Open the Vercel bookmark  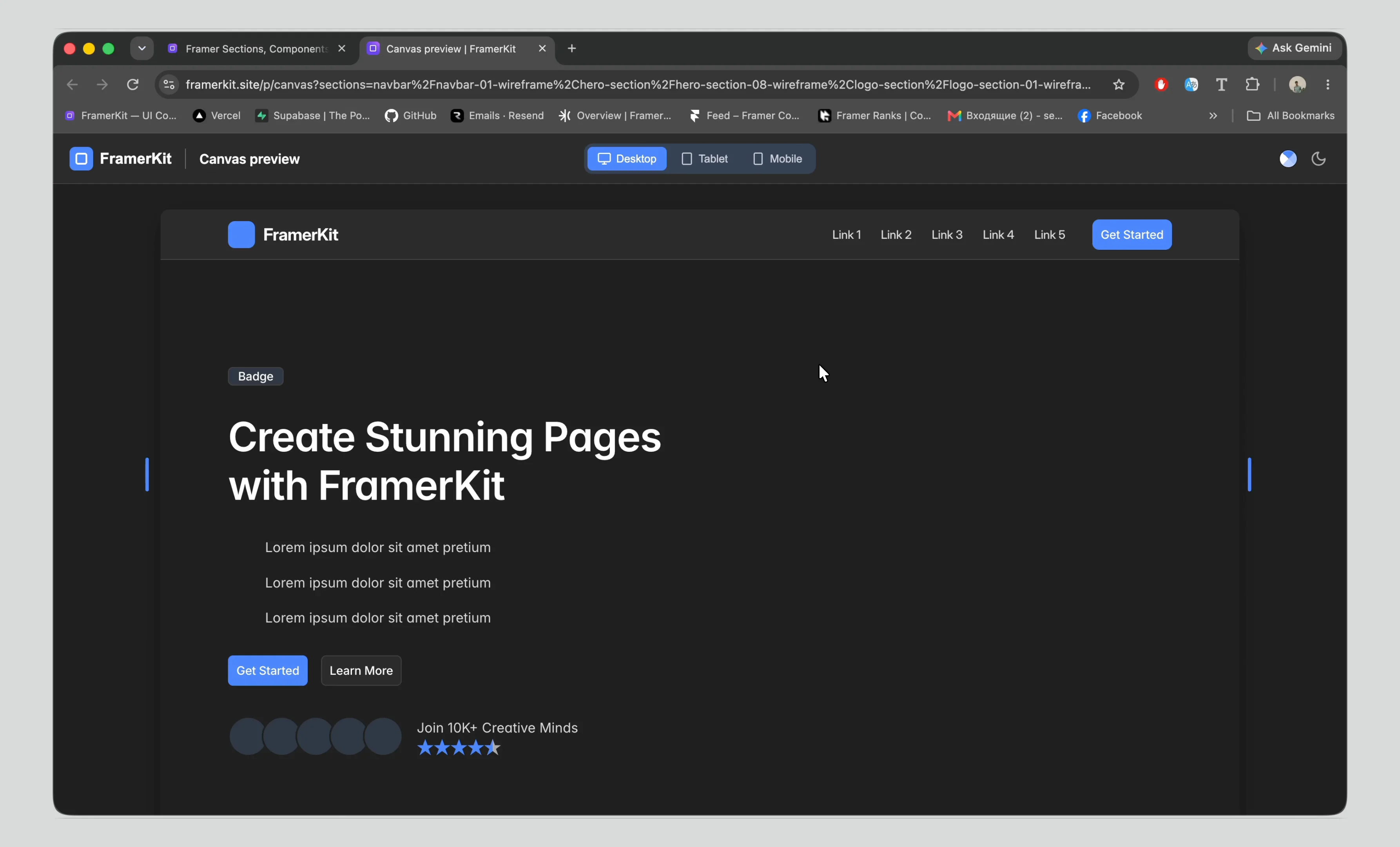click(217, 115)
